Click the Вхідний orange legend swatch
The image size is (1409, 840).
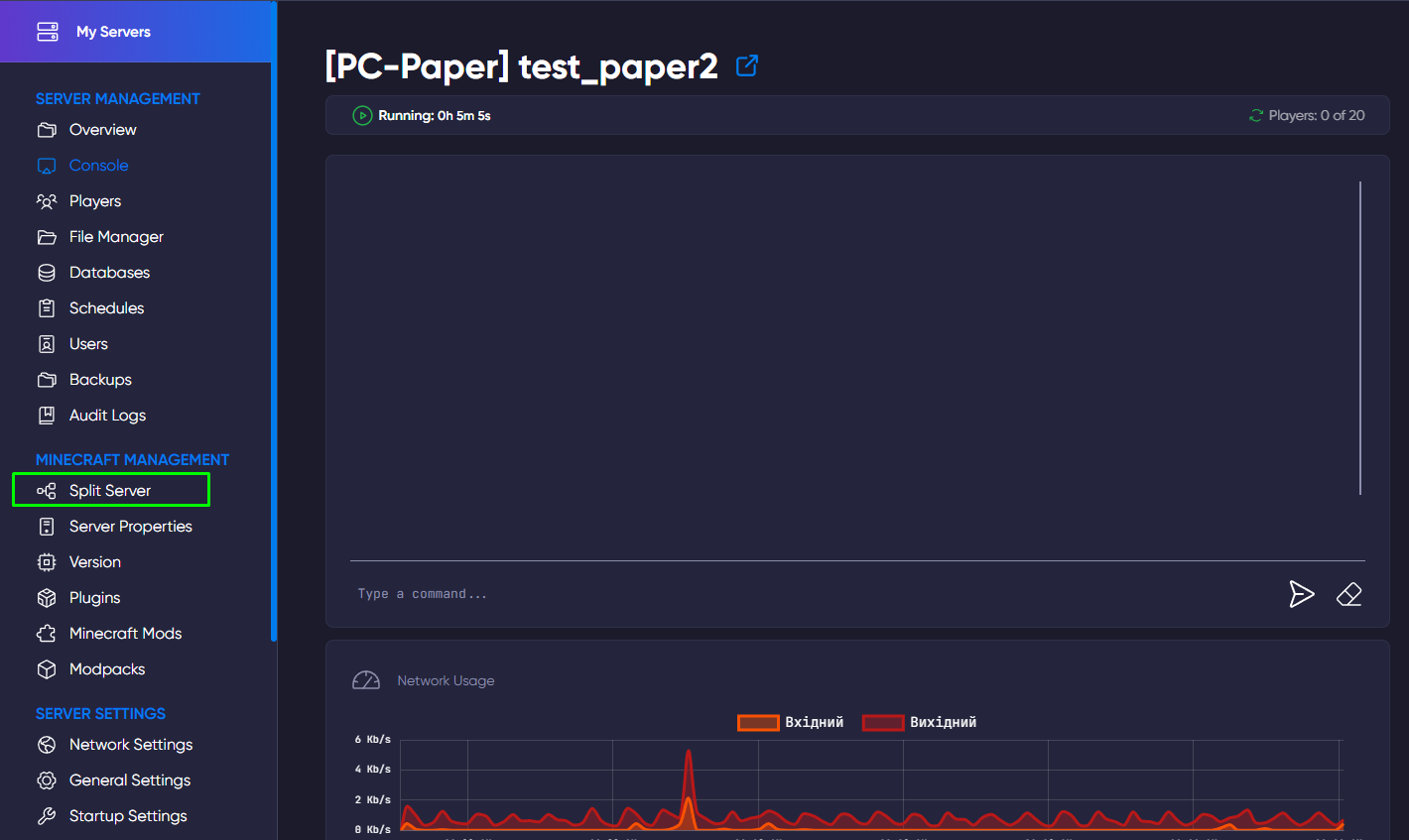[x=758, y=722]
